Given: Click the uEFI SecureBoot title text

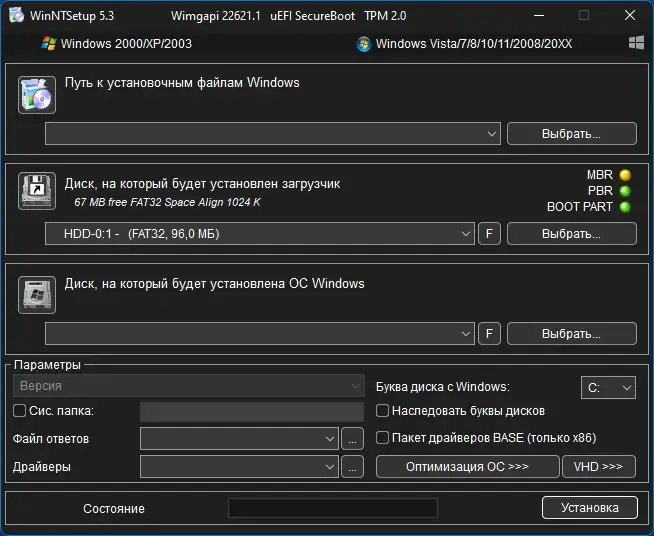Looking at the screenshot, I should click(312, 16).
